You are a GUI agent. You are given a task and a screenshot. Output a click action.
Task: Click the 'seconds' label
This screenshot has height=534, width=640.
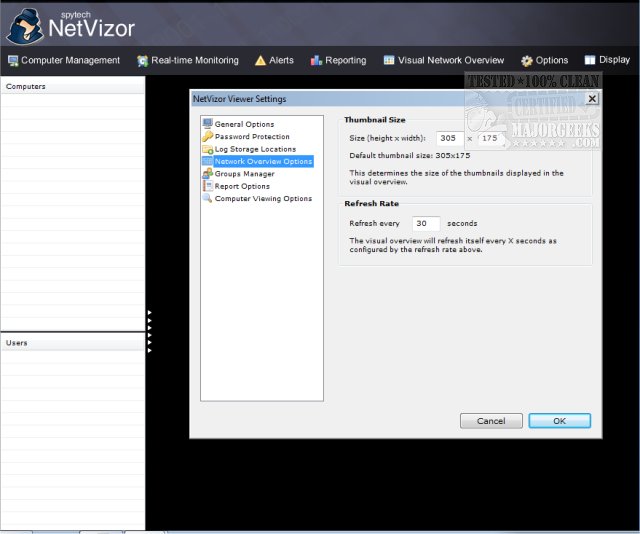462,223
